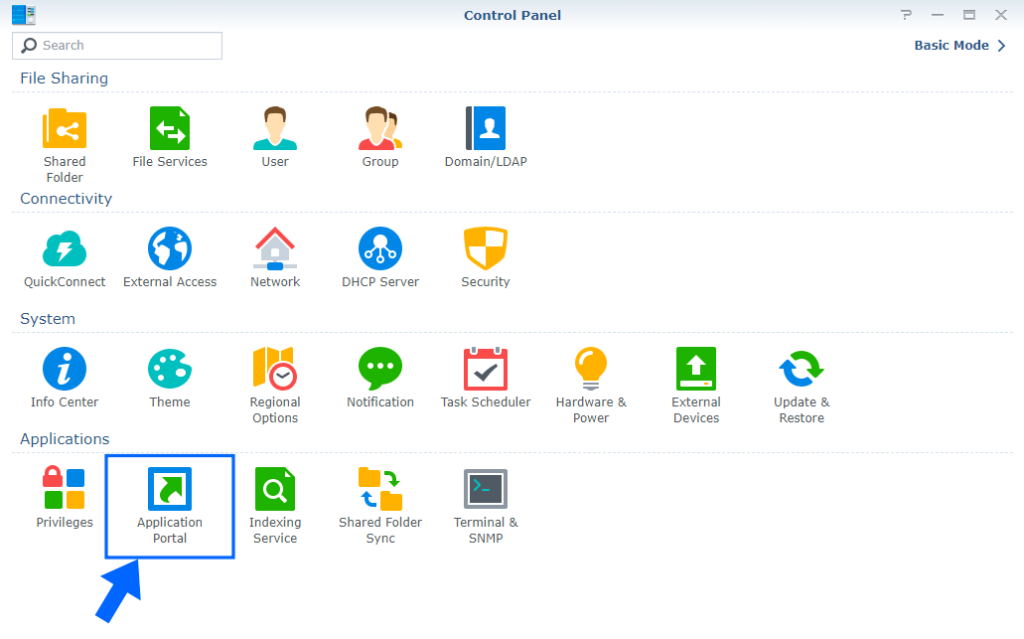Screen dimensions: 1024x639
Task: Open Terminal & SNMP settings
Action: click(485, 490)
